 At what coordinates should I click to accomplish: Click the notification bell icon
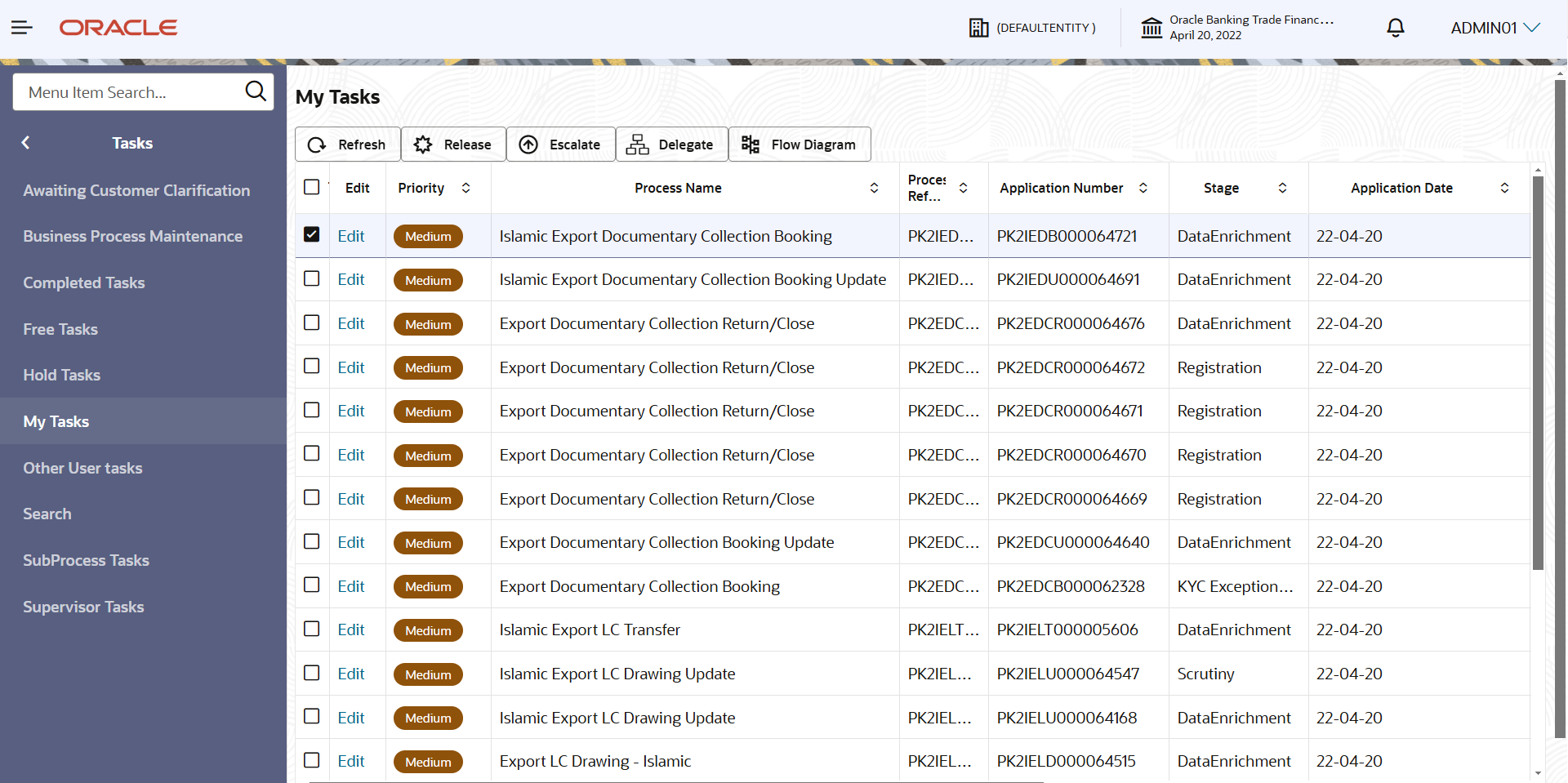tap(1395, 28)
